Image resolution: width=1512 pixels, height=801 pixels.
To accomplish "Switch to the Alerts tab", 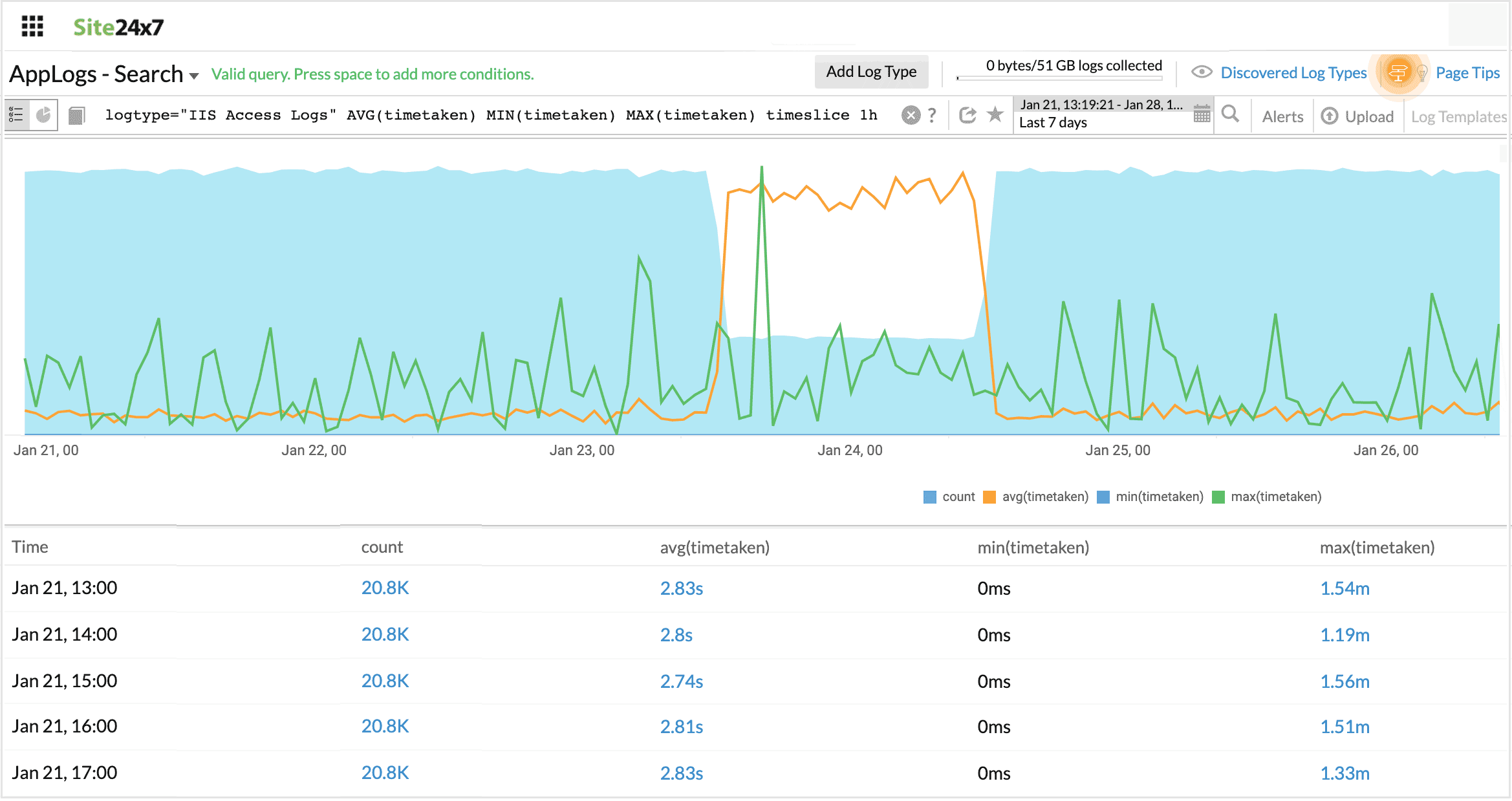I will pos(1282,116).
